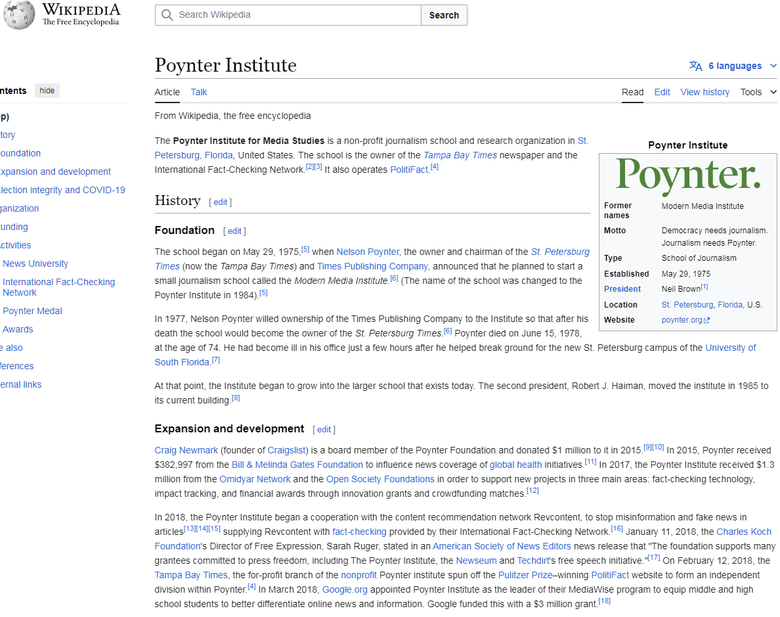Select the Article tab
Screen dimensions: 780x617
tap(167, 92)
